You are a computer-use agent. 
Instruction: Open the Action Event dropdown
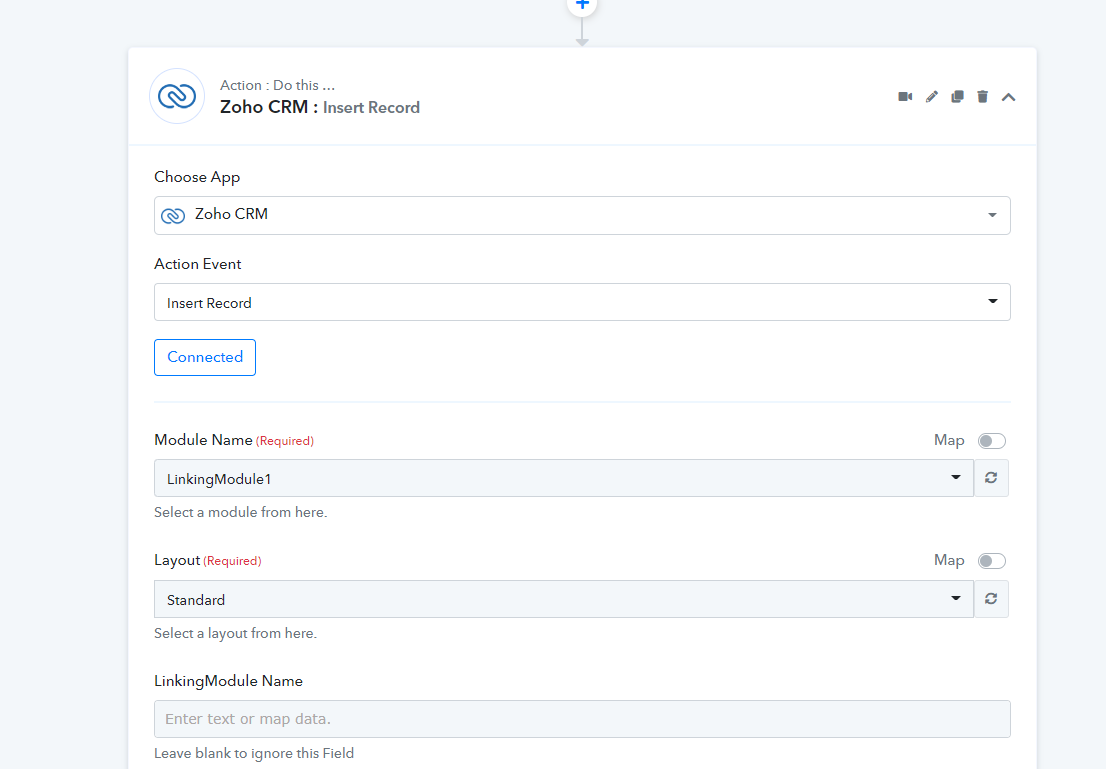[x=582, y=302]
